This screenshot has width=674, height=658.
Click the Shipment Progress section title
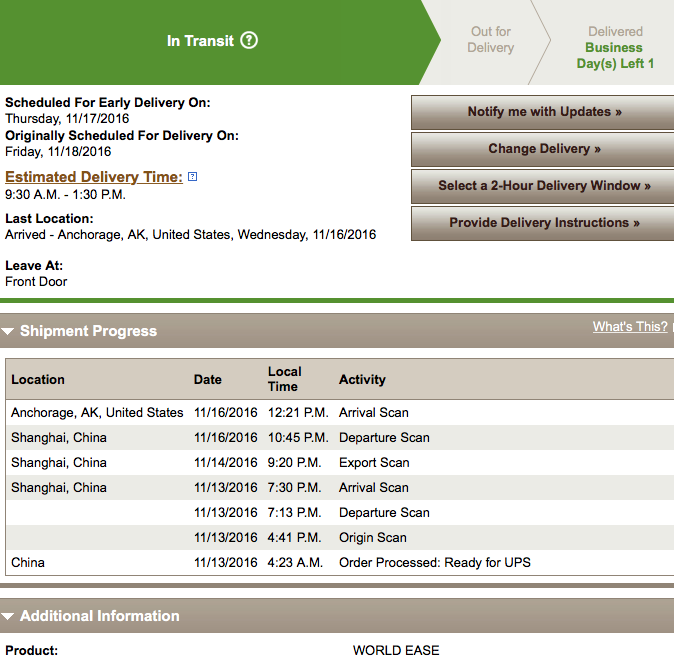[89, 331]
